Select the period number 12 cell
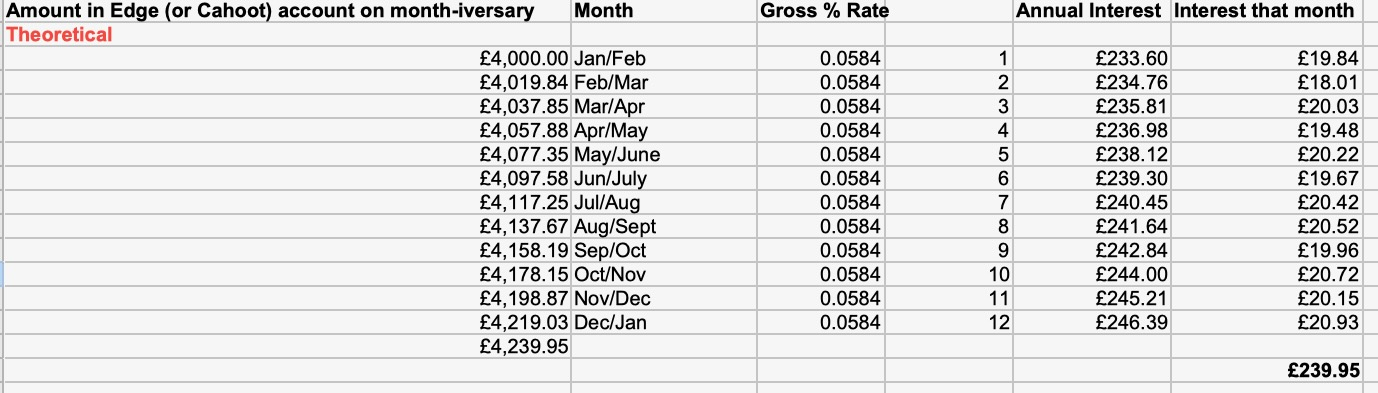 pyautogui.click(x=951, y=323)
